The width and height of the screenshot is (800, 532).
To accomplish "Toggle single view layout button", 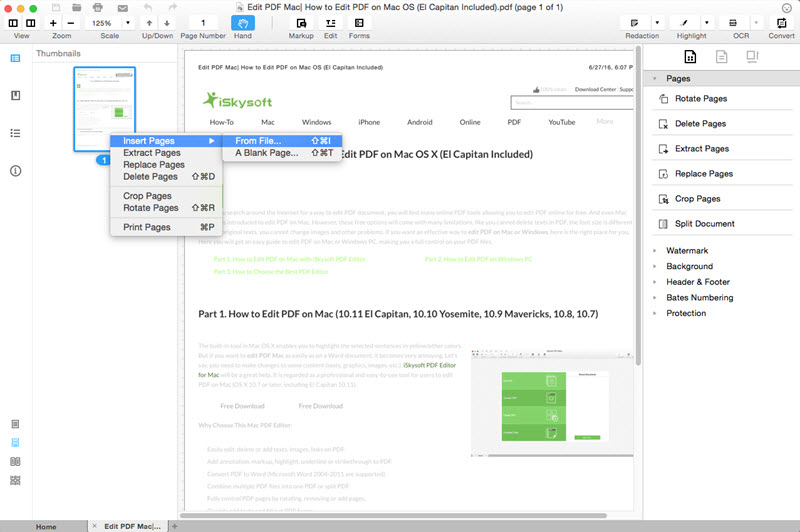I will pyautogui.click(x=13, y=23).
